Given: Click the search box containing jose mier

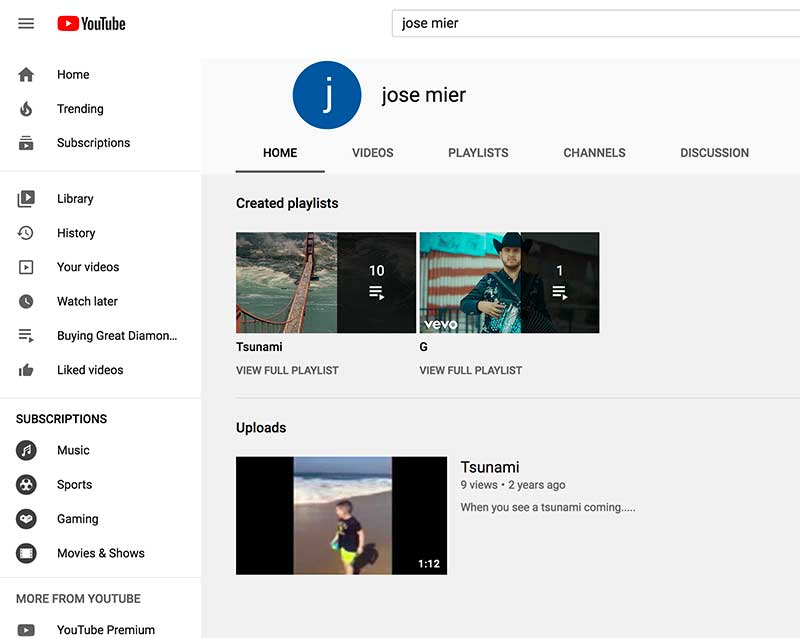Looking at the screenshot, I should click(595, 23).
